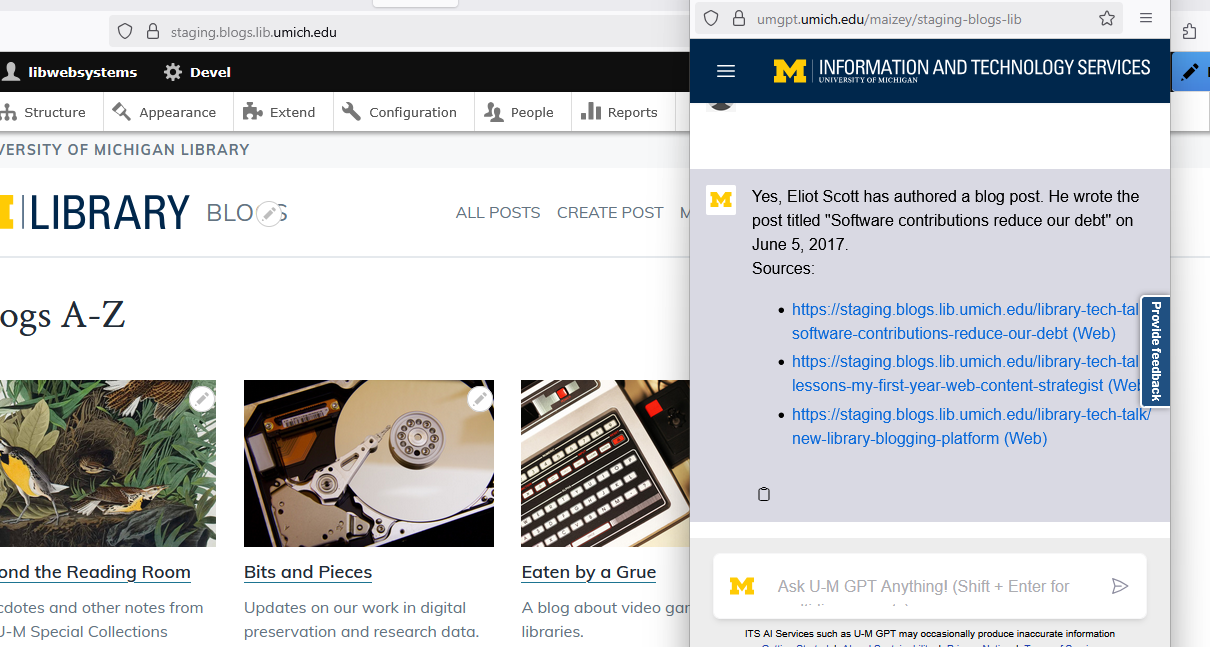The image size is (1210, 647).
Task: Click the Devel gear menu item
Action: click(197, 72)
